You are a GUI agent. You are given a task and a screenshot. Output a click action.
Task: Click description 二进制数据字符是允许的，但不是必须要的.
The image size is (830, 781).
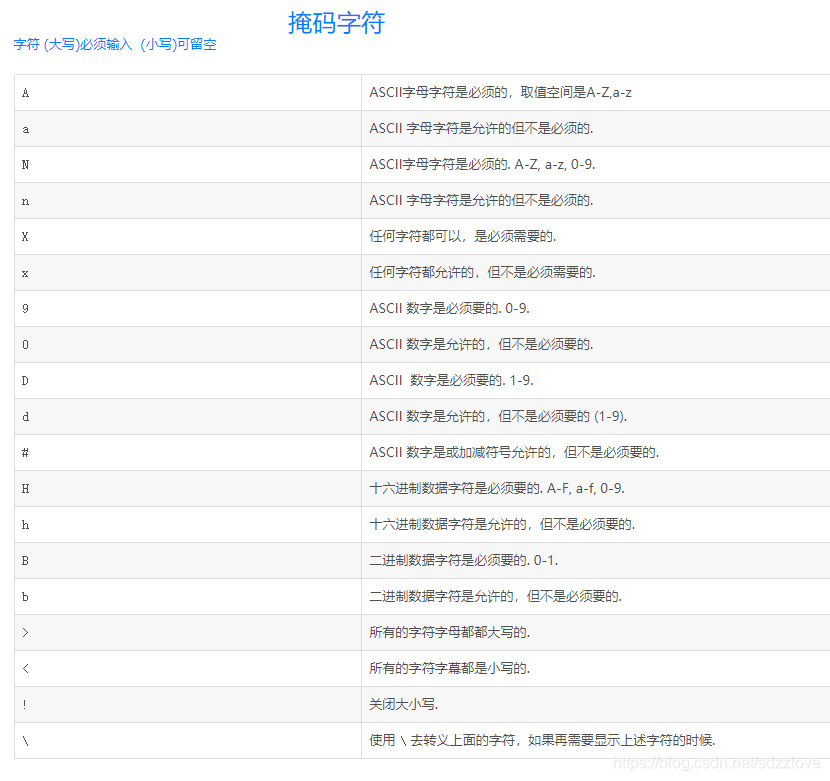495,597
